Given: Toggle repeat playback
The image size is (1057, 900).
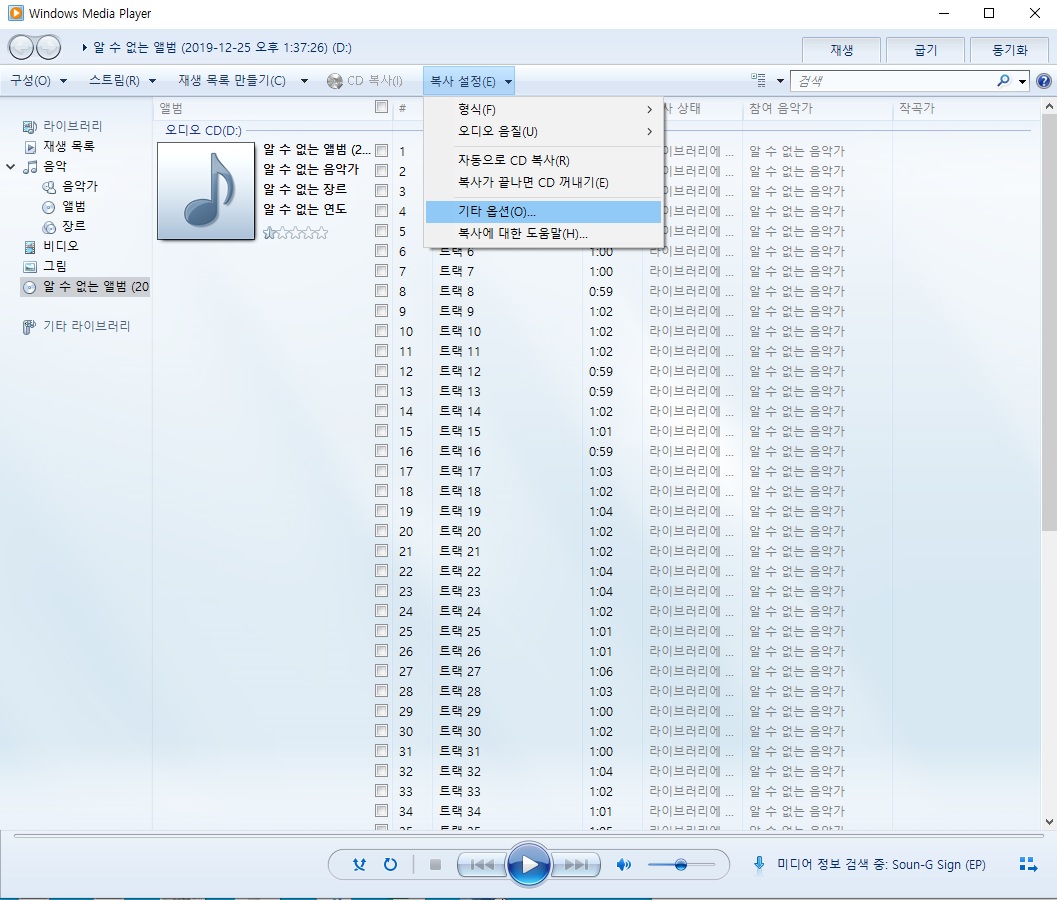Looking at the screenshot, I should coord(390,864).
